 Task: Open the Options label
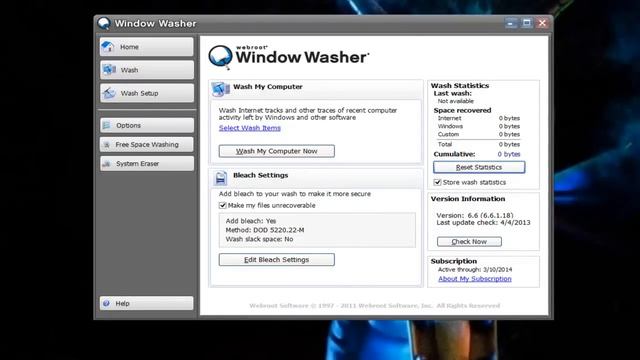coord(129,125)
